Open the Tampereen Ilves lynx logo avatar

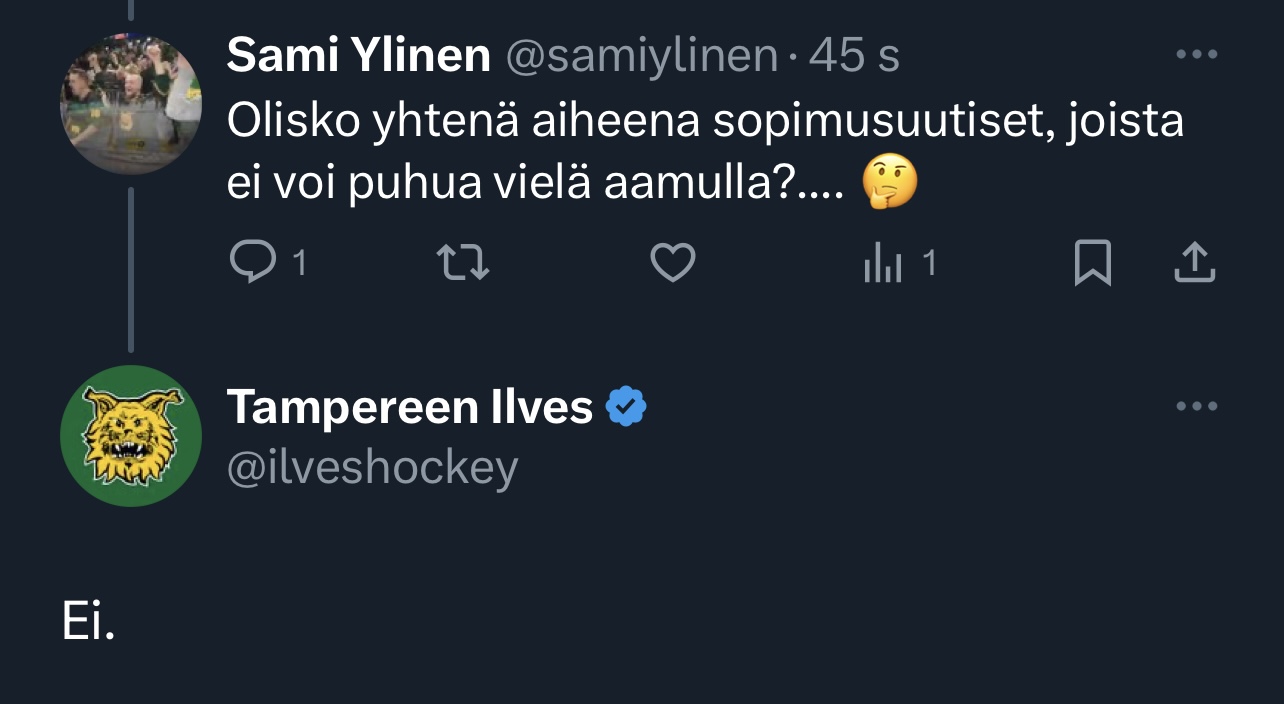(x=131, y=436)
